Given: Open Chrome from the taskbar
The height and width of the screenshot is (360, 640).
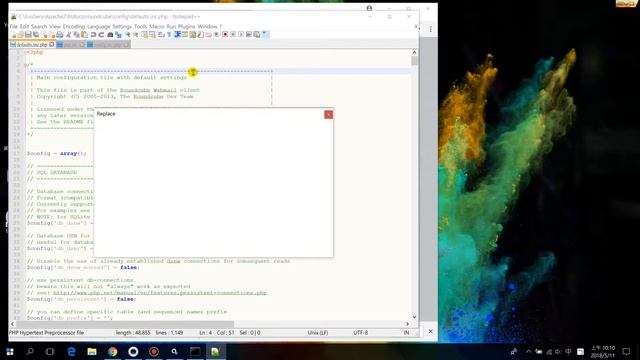Looking at the screenshot, I should click(x=113, y=351).
